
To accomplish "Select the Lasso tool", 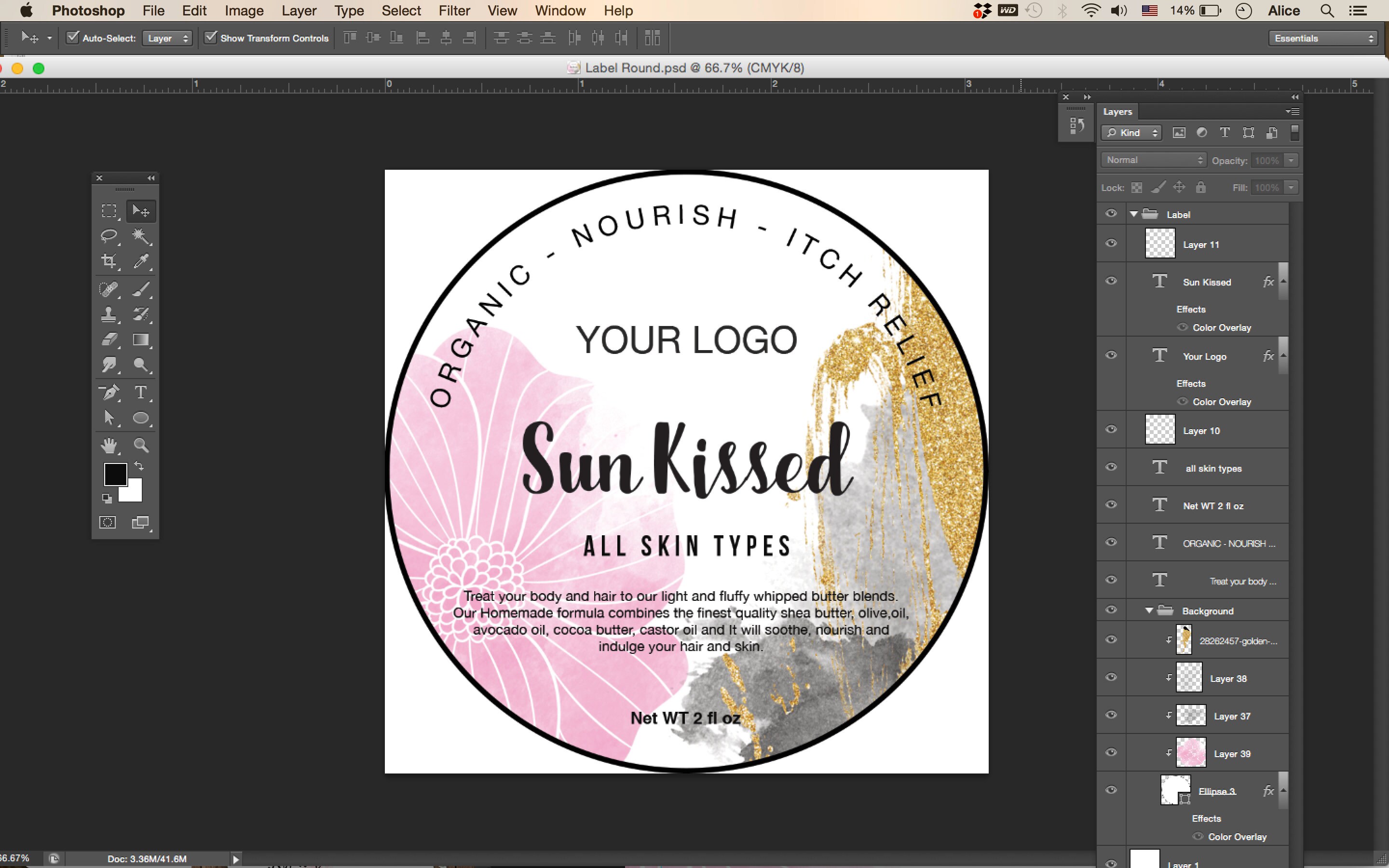I will 109,236.
